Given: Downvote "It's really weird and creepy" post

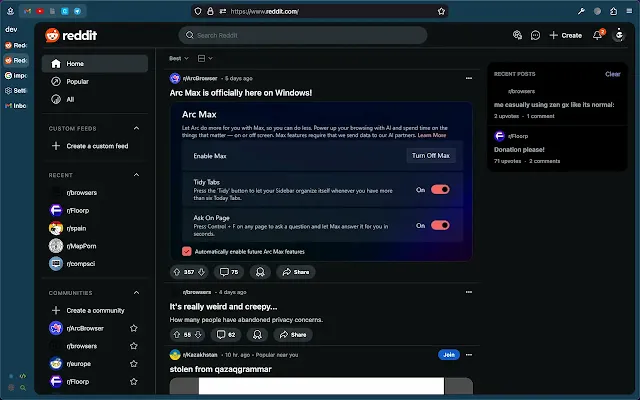Looking at the screenshot, I should pos(198,335).
